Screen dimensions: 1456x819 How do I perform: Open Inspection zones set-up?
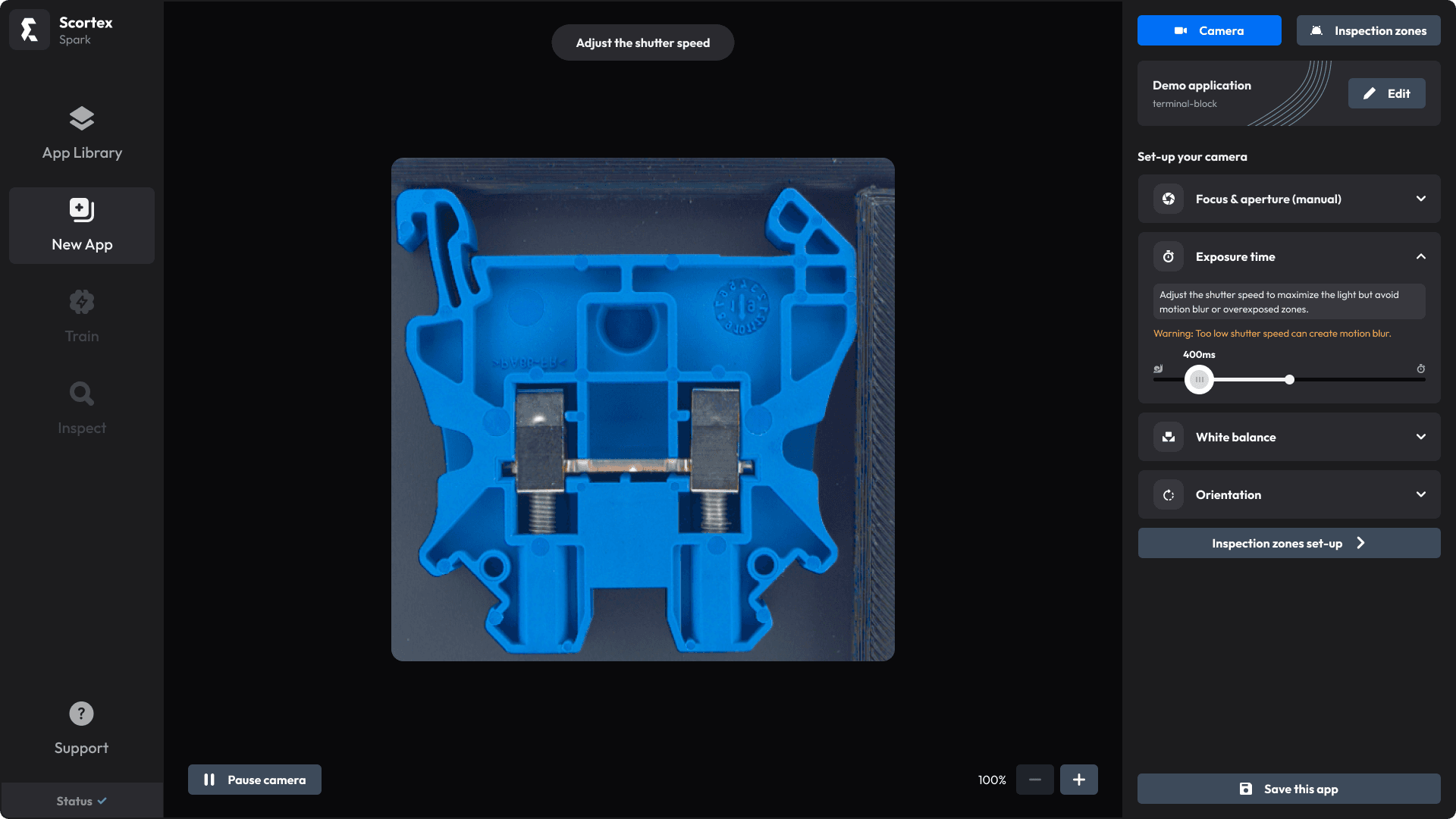[1289, 543]
